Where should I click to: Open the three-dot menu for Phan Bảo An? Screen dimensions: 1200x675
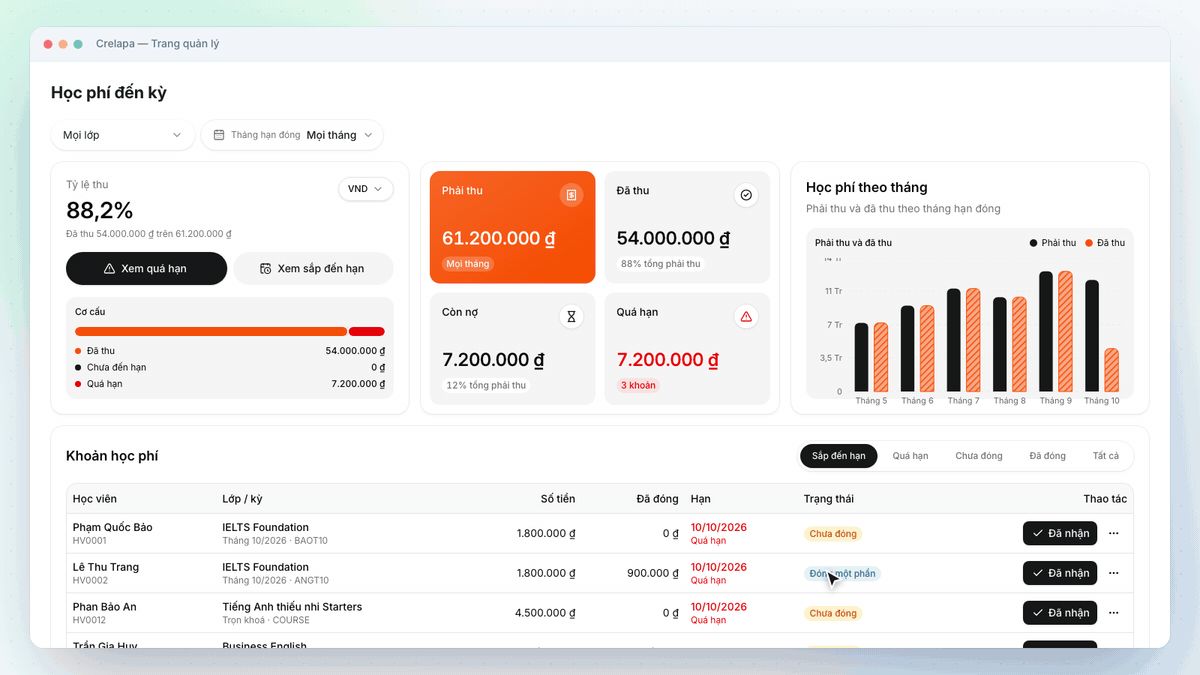pyautogui.click(x=1114, y=613)
